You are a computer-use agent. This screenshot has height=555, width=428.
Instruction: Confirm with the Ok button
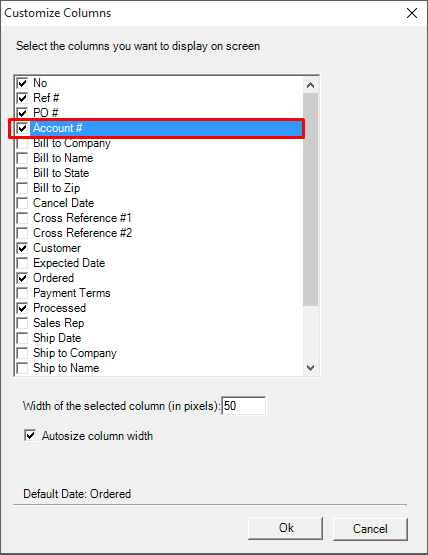coord(285,528)
